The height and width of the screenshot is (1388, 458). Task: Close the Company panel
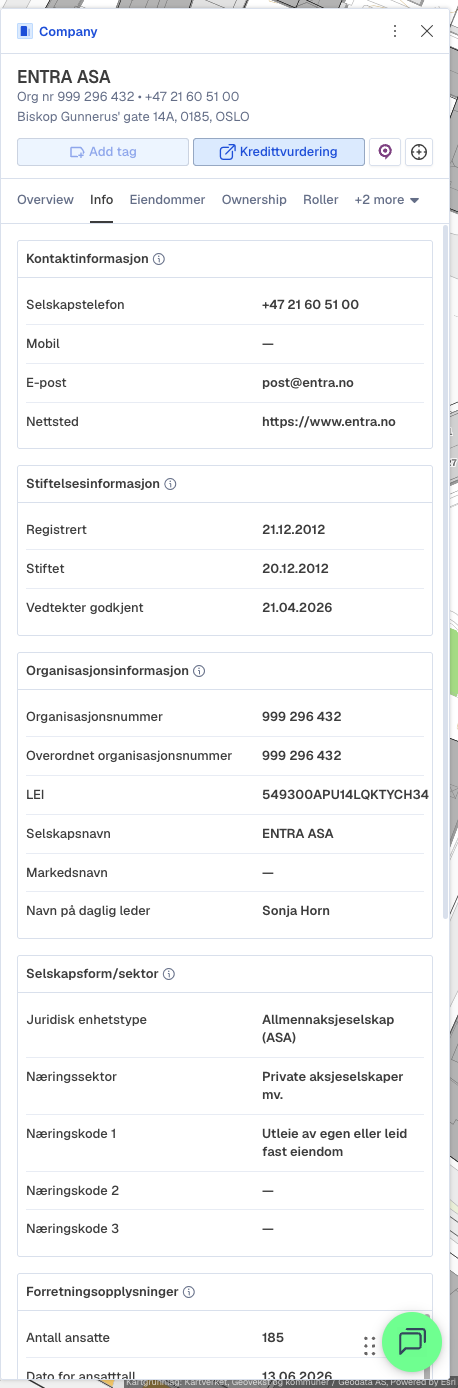(x=427, y=31)
